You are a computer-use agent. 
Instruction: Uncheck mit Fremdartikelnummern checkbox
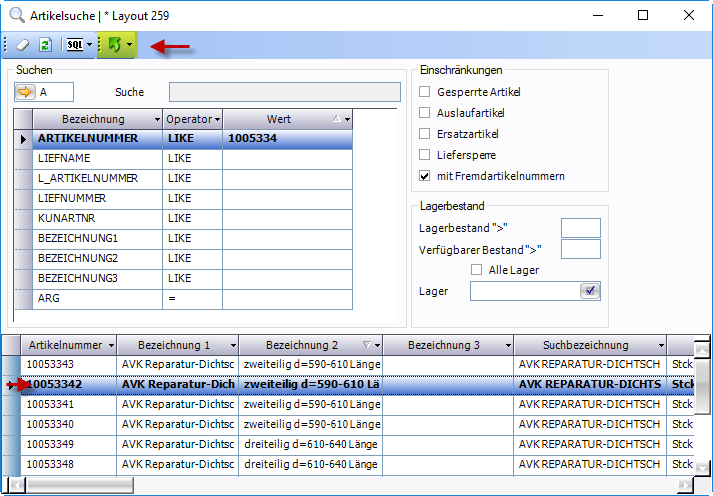click(x=425, y=176)
